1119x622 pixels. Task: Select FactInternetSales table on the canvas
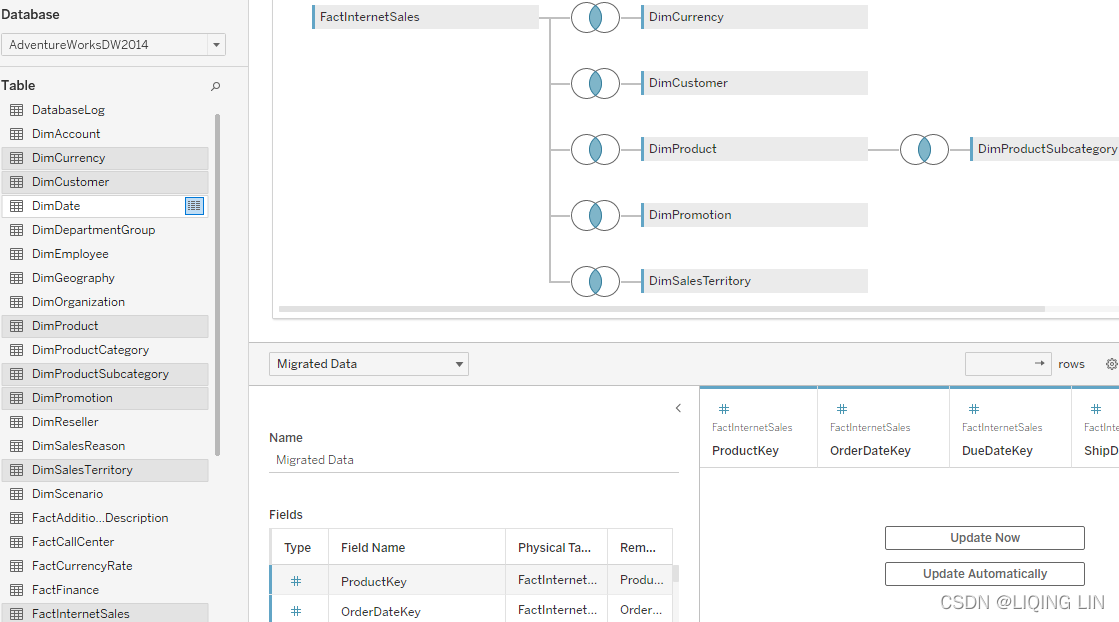[425, 17]
